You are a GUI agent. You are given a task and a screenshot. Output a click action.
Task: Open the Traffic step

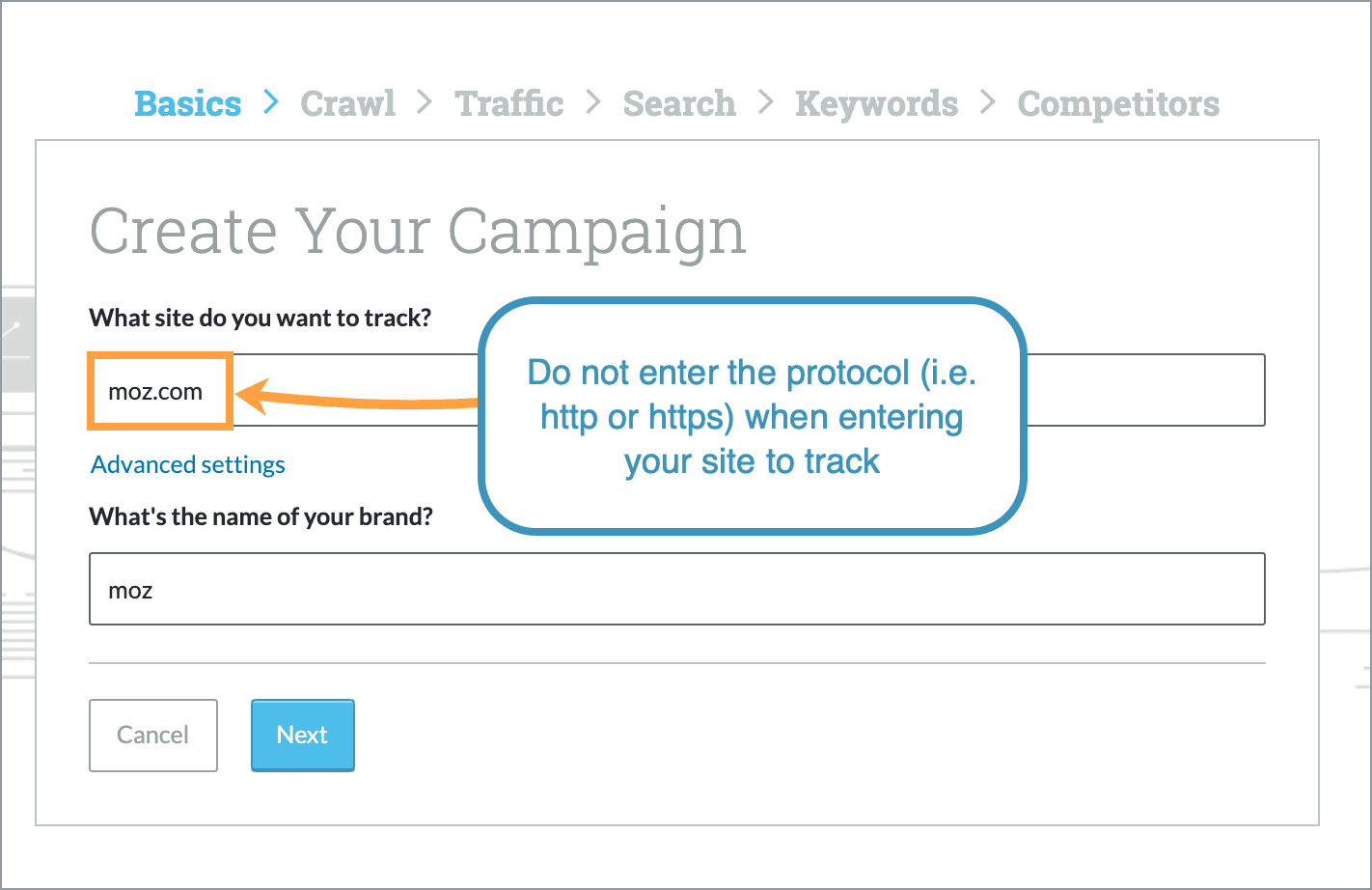(x=508, y=103)
